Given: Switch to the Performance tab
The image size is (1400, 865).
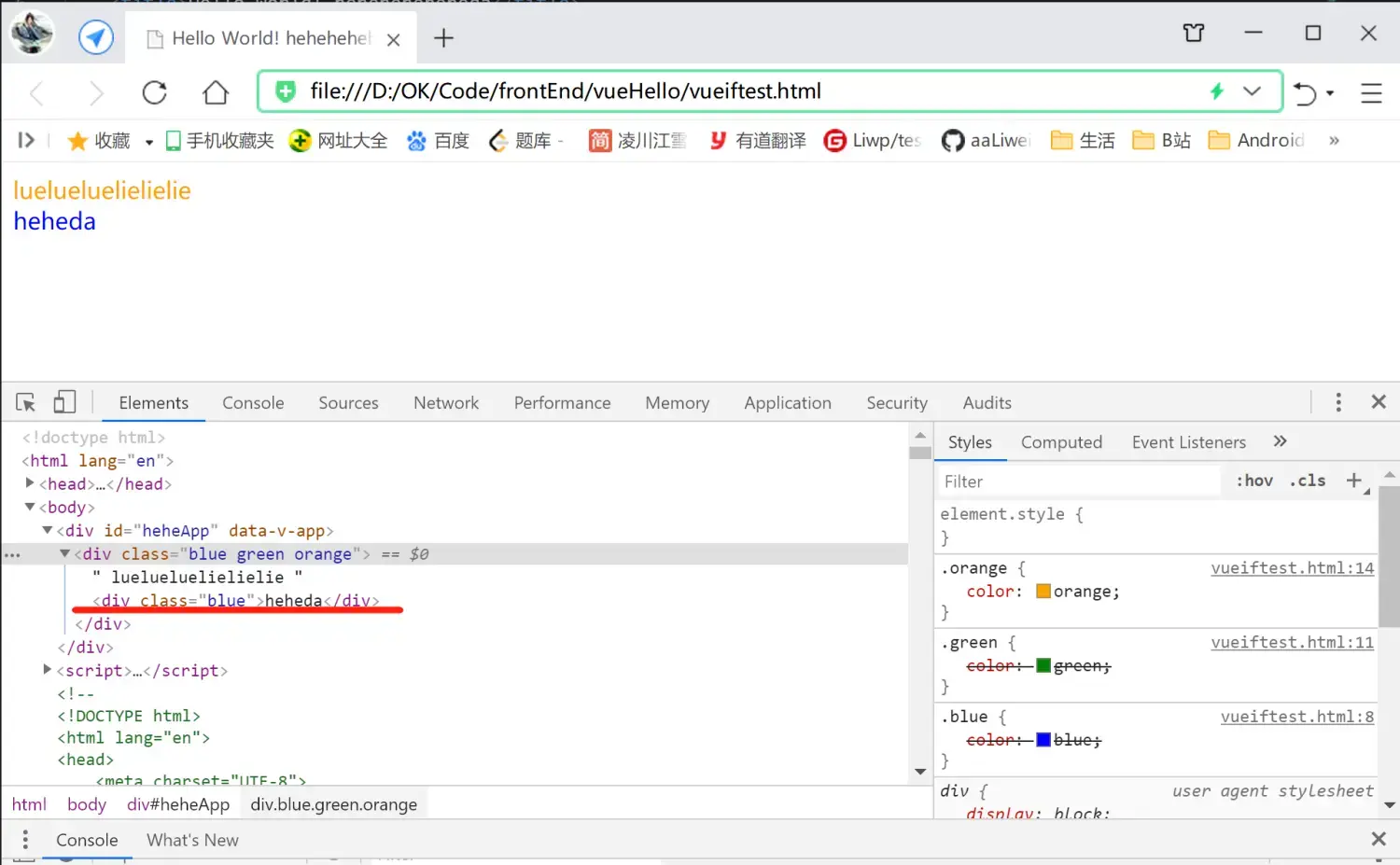Looking at the screenshot, I should 562,403.
